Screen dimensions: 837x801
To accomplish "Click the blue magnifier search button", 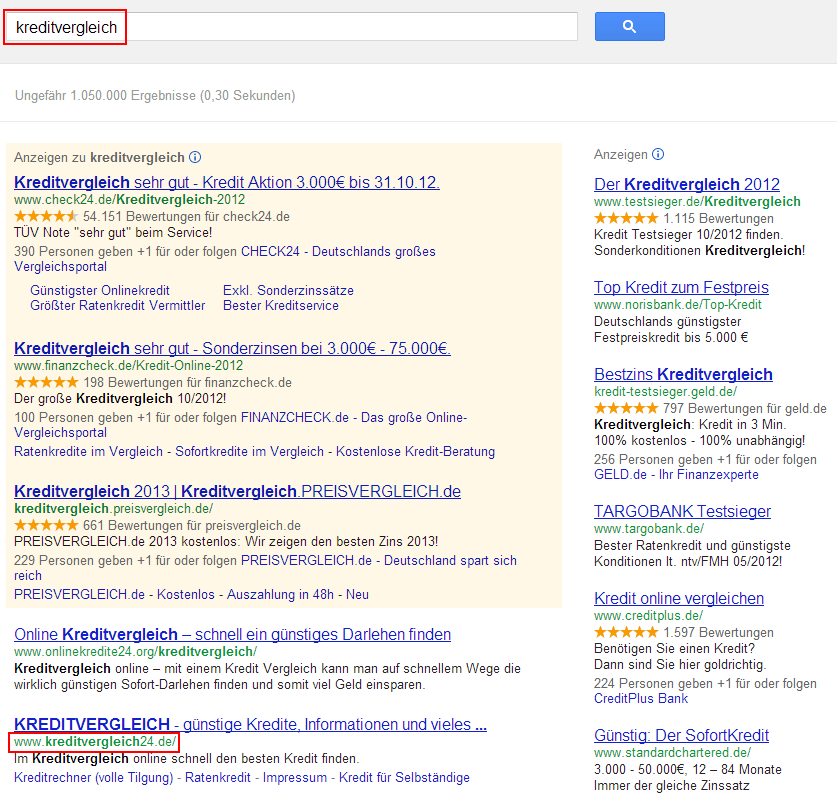I will pyautogui.click(x=629, y=27).
